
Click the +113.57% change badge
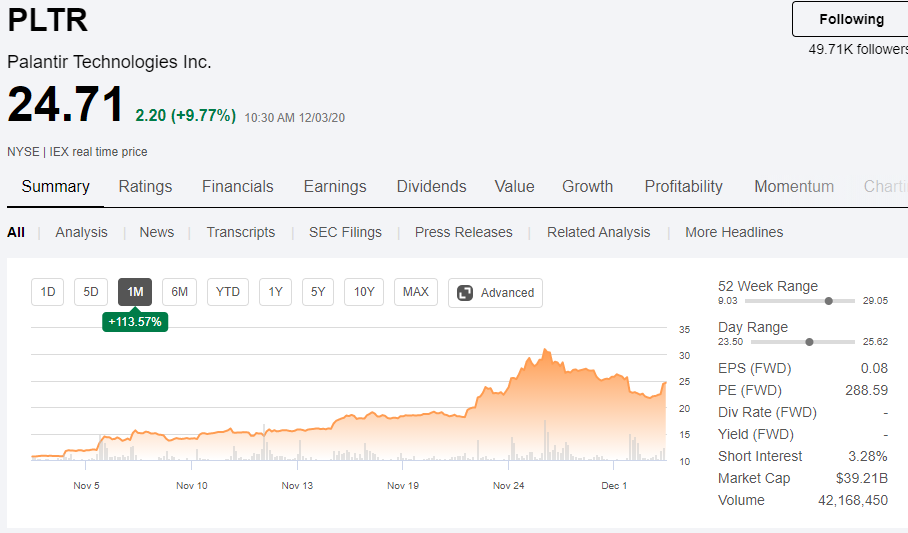coord(135,322)
